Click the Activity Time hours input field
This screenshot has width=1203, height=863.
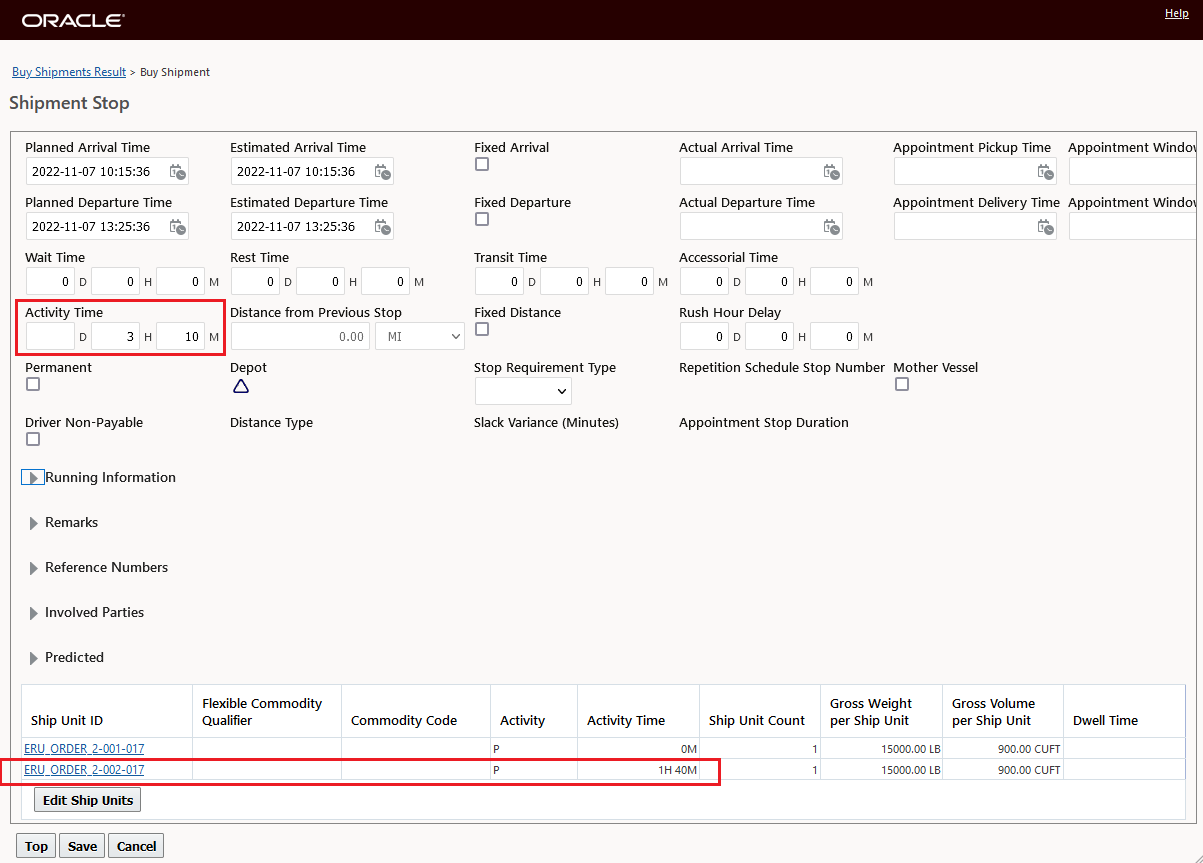tap(116, 337)
